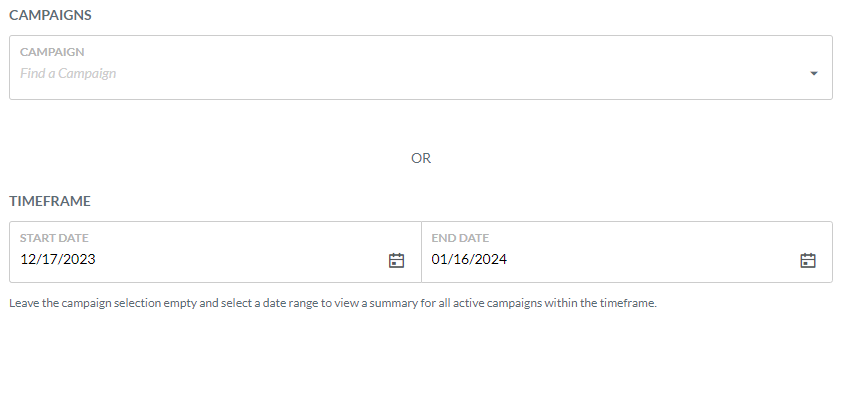Click the helper text about campaign selection
The image size is (849, 396).
[333, 303]
